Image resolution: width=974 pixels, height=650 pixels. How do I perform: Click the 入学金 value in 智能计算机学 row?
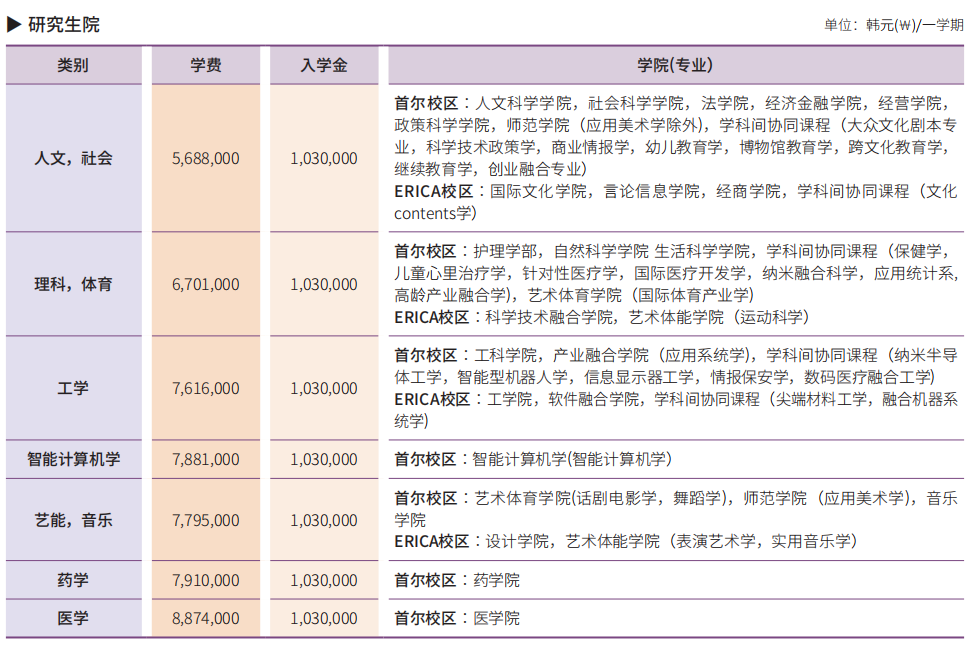click(x=324, y=460)
